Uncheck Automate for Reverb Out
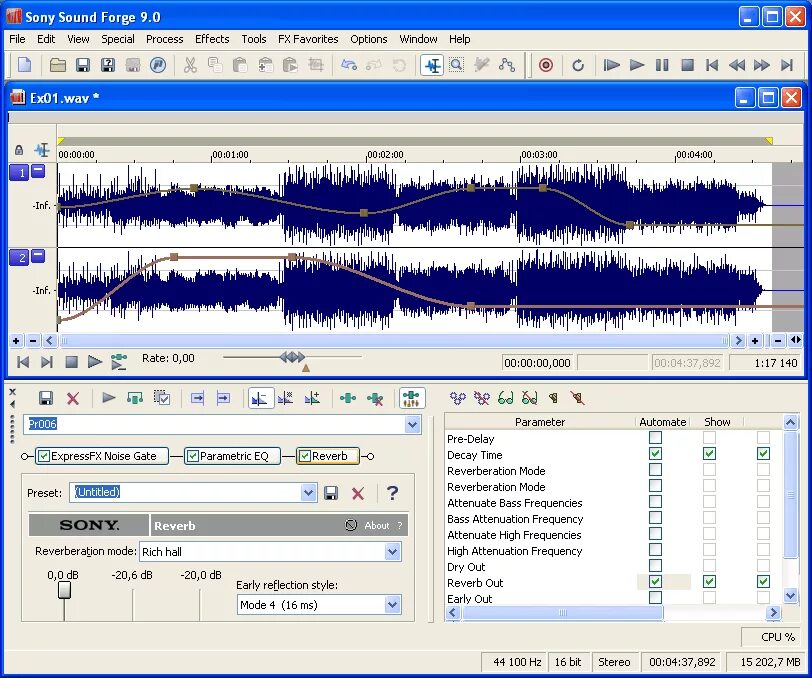 [656, 582]
